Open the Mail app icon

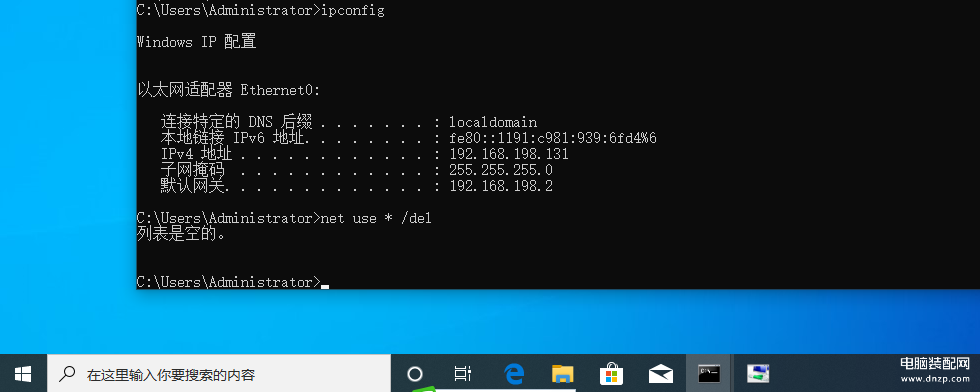(661, 374)
